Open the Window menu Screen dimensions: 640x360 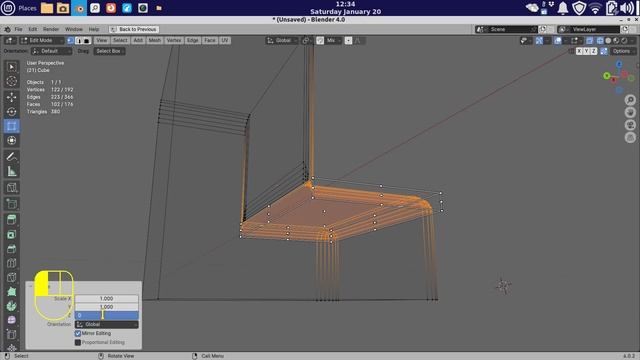[74, 29]
